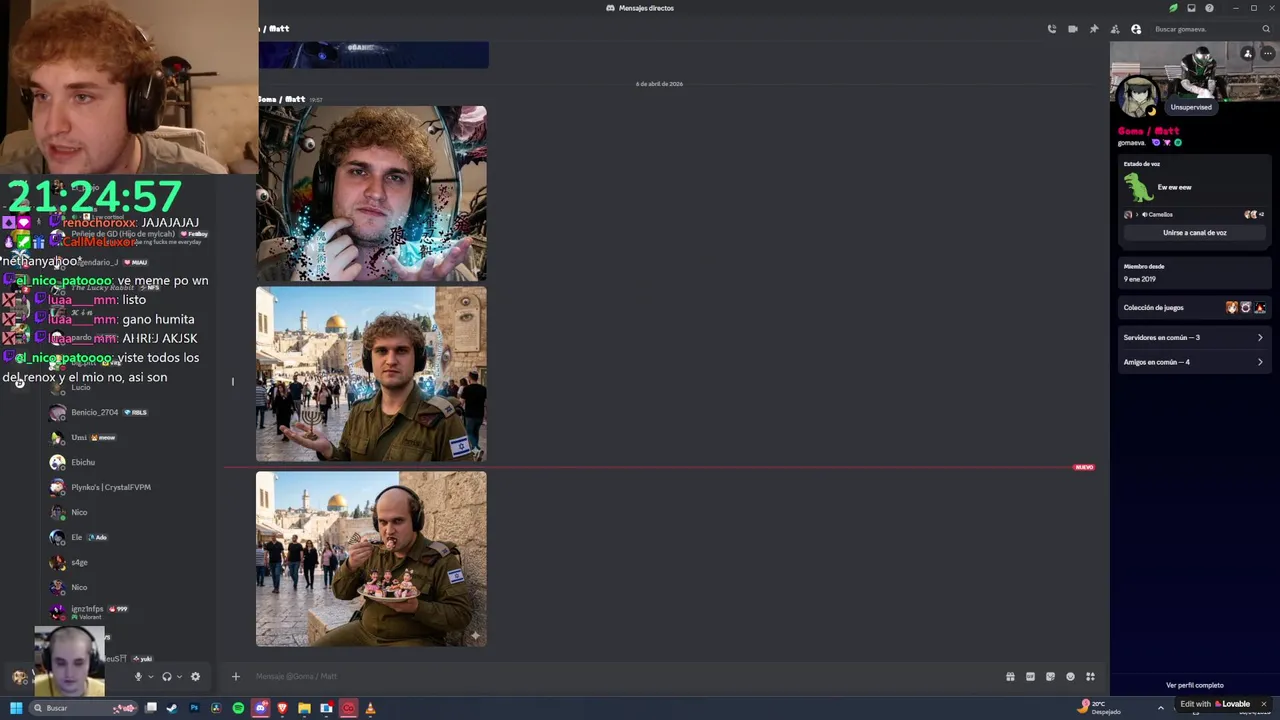Open microphone input options arrow
This screenshot has height=720, width=1280.
point(151,677)
